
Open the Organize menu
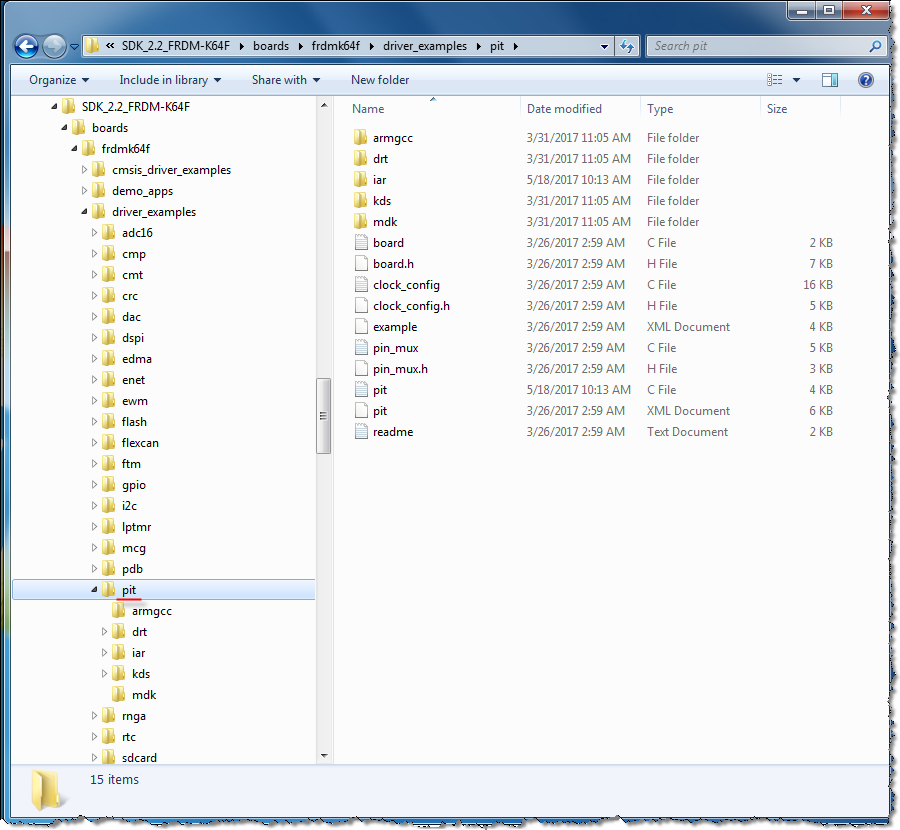click(x=55, y=79)
